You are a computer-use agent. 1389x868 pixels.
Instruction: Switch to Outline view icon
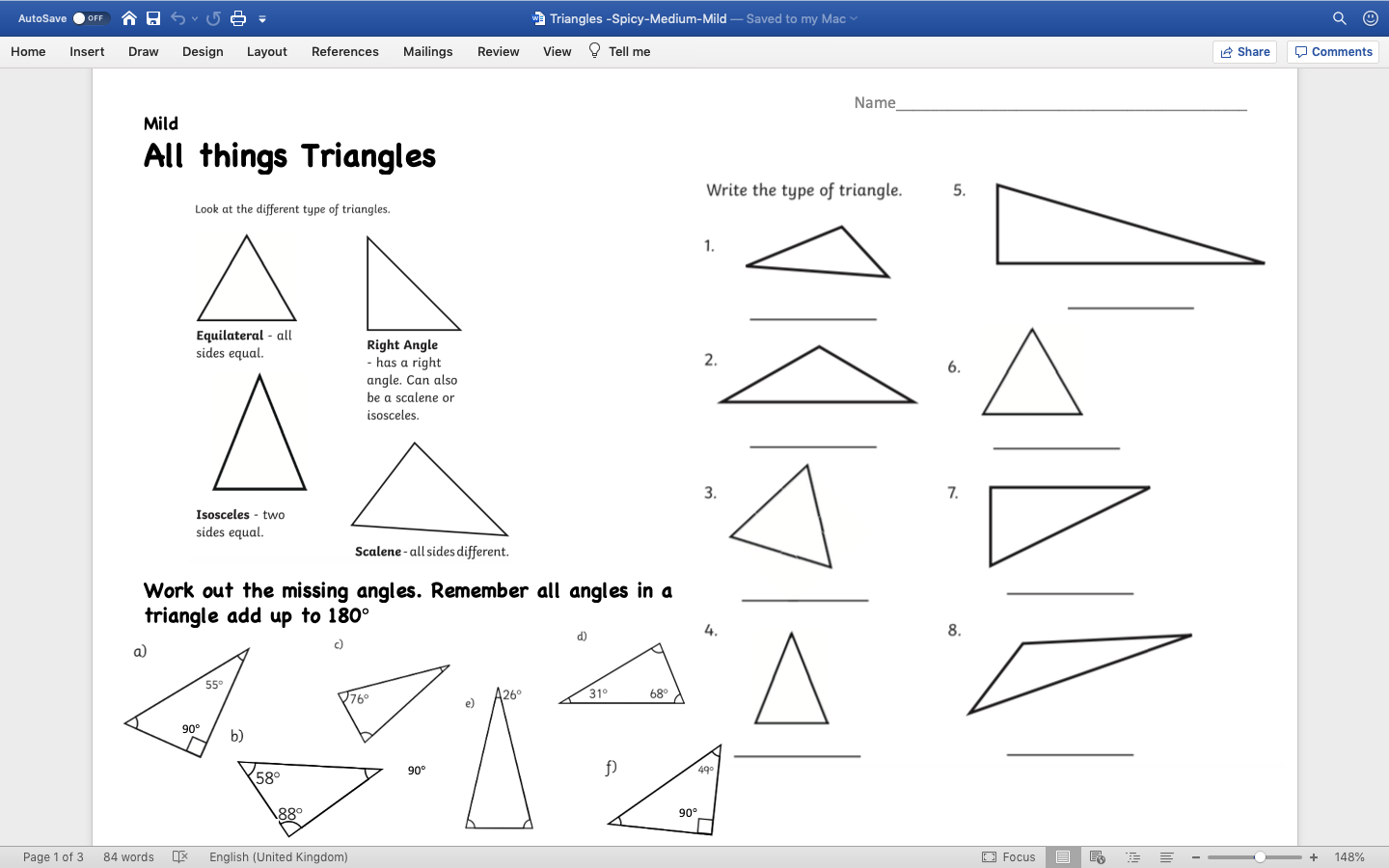tap(1132, 856)
